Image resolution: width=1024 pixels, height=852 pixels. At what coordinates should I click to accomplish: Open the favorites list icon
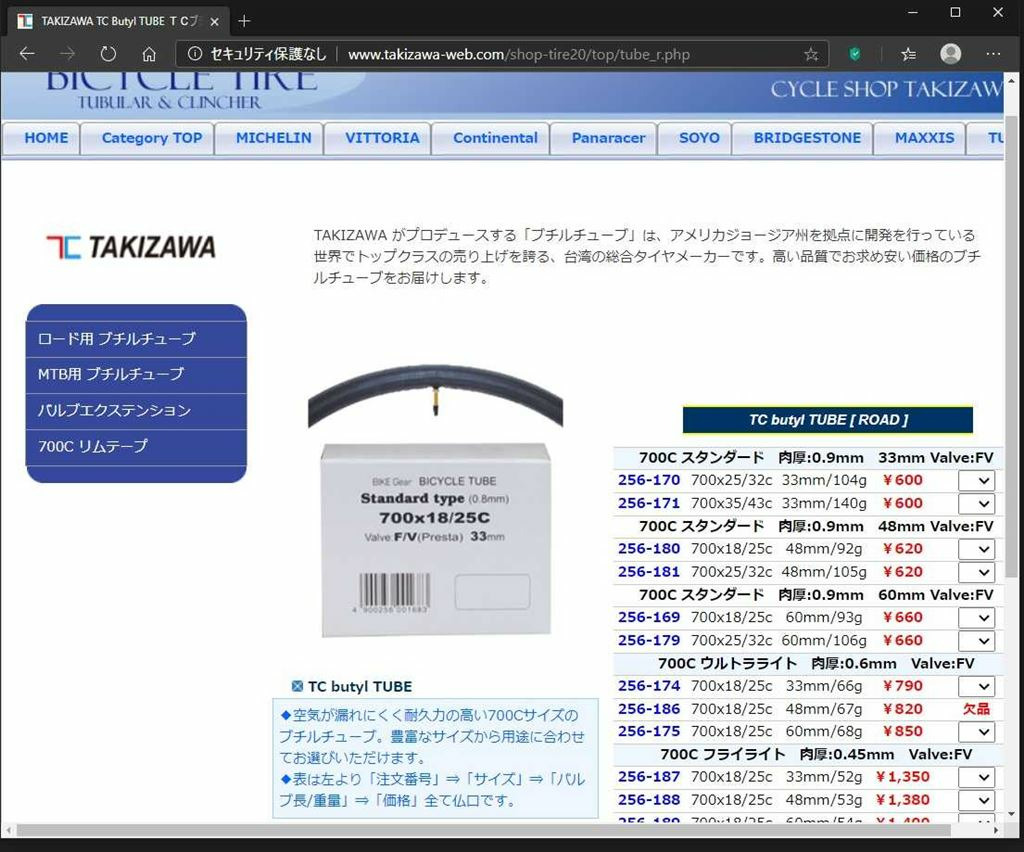(908, 54)
